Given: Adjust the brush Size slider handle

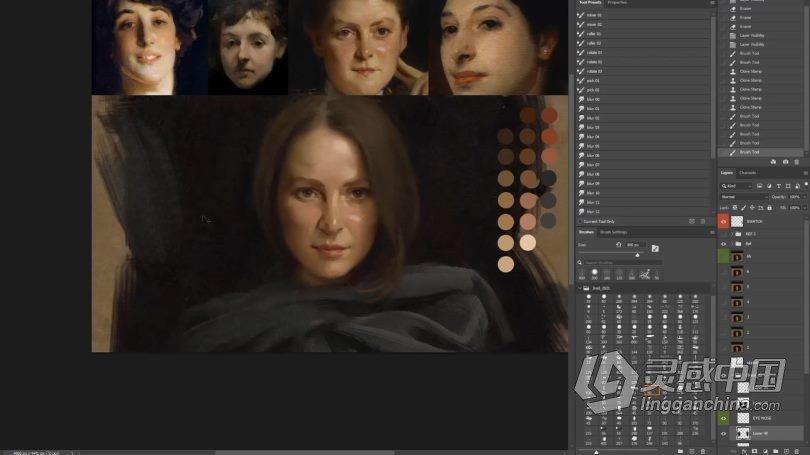Looking at the screenshot, I should click(x=637, y=255).
